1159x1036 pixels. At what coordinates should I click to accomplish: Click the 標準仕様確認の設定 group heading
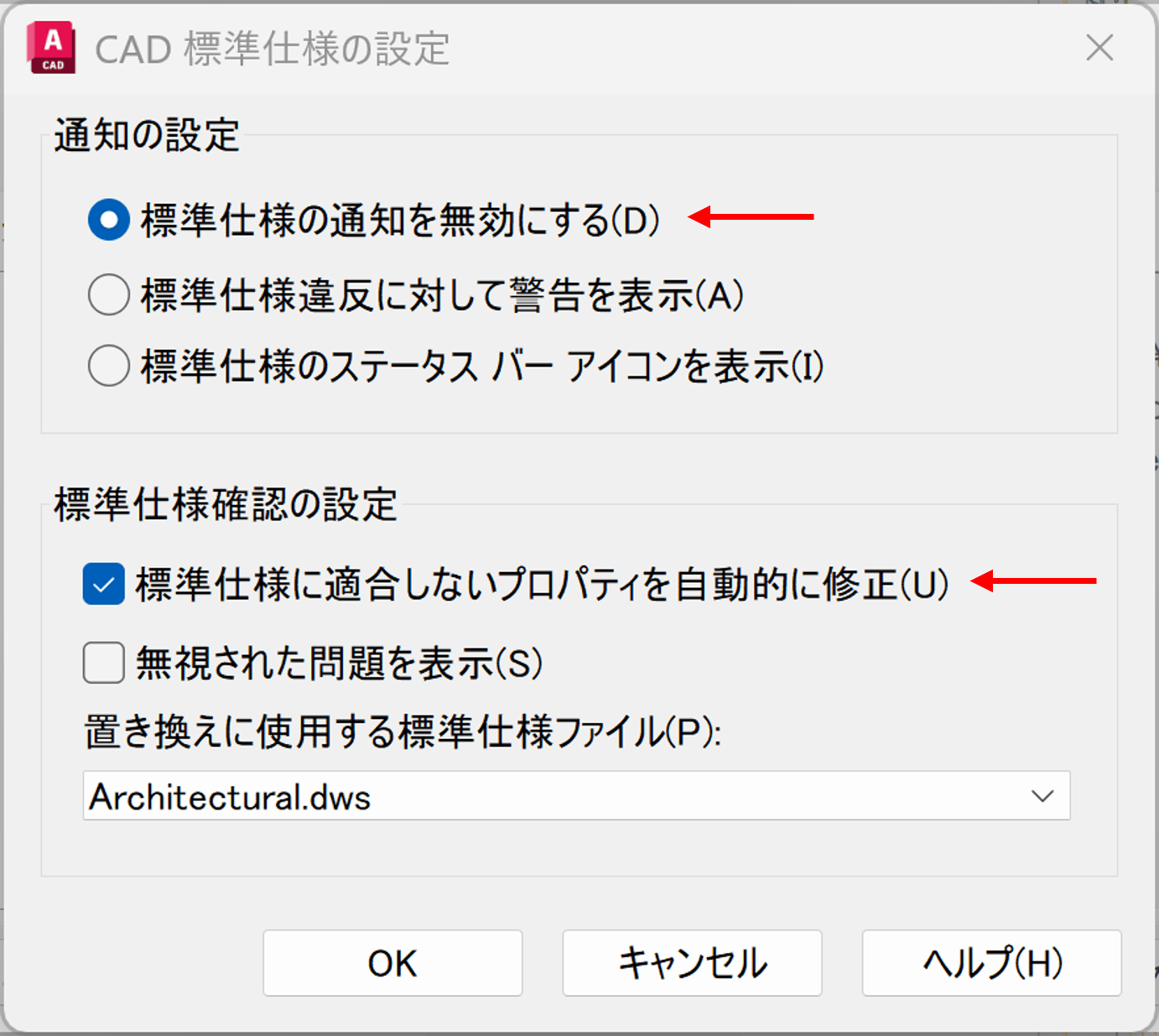226,505
